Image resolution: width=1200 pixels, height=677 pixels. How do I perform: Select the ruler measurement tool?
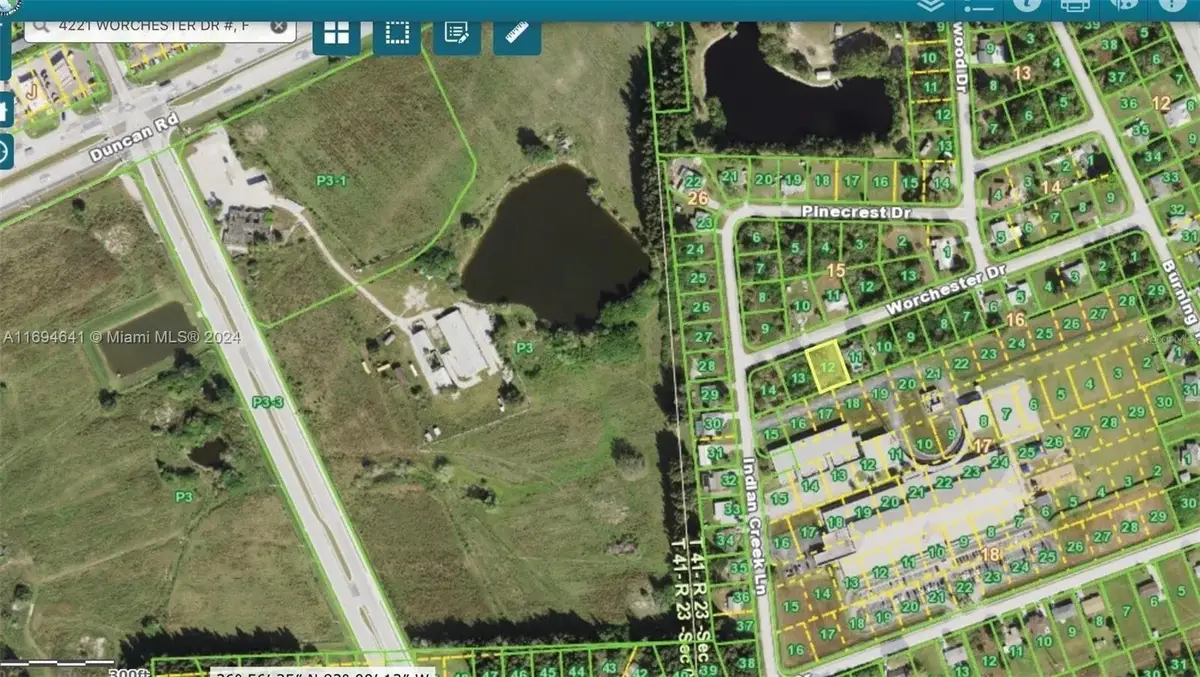pyautogui.click(x=517, y=33)
